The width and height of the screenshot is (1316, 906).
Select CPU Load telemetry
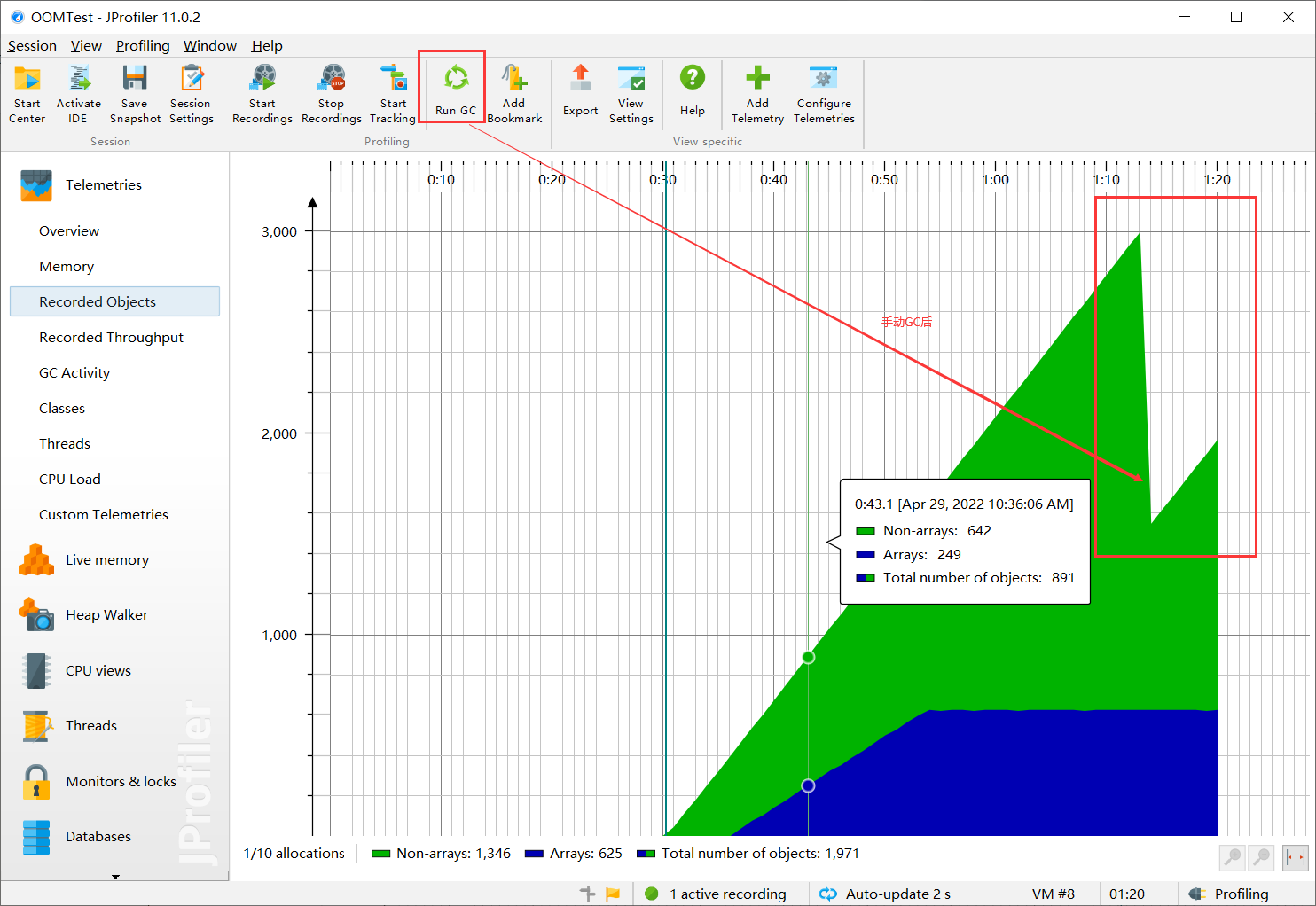(70, 480)
